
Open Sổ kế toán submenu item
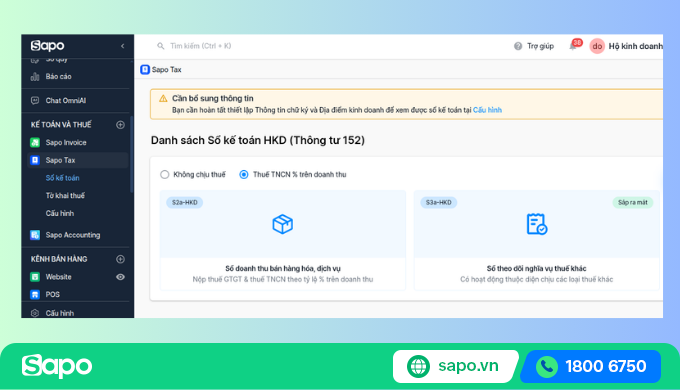(62, 178)
